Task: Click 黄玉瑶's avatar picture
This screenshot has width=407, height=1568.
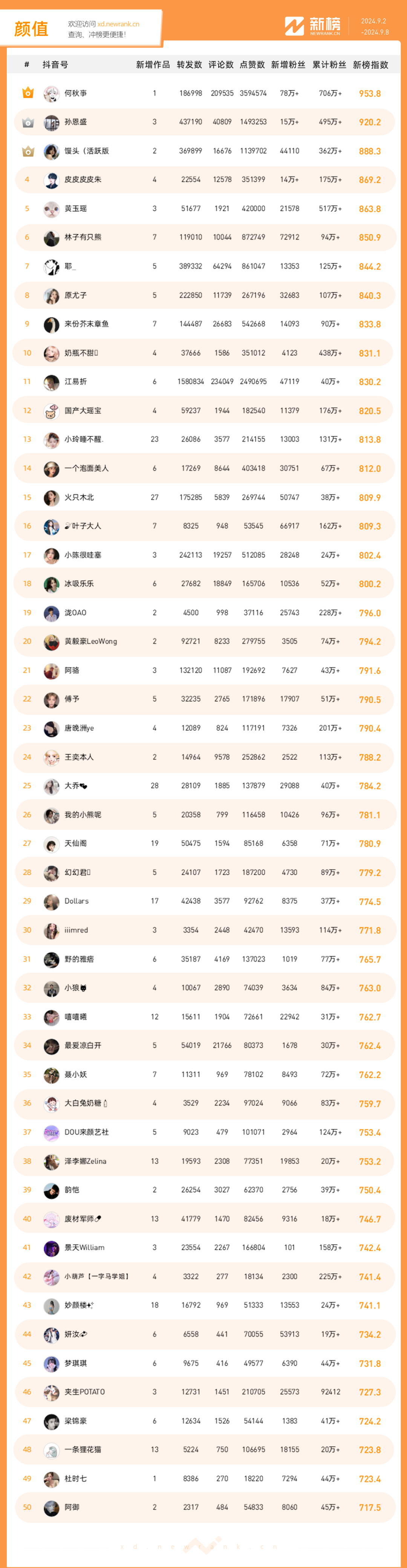Action: coord(51,209)
